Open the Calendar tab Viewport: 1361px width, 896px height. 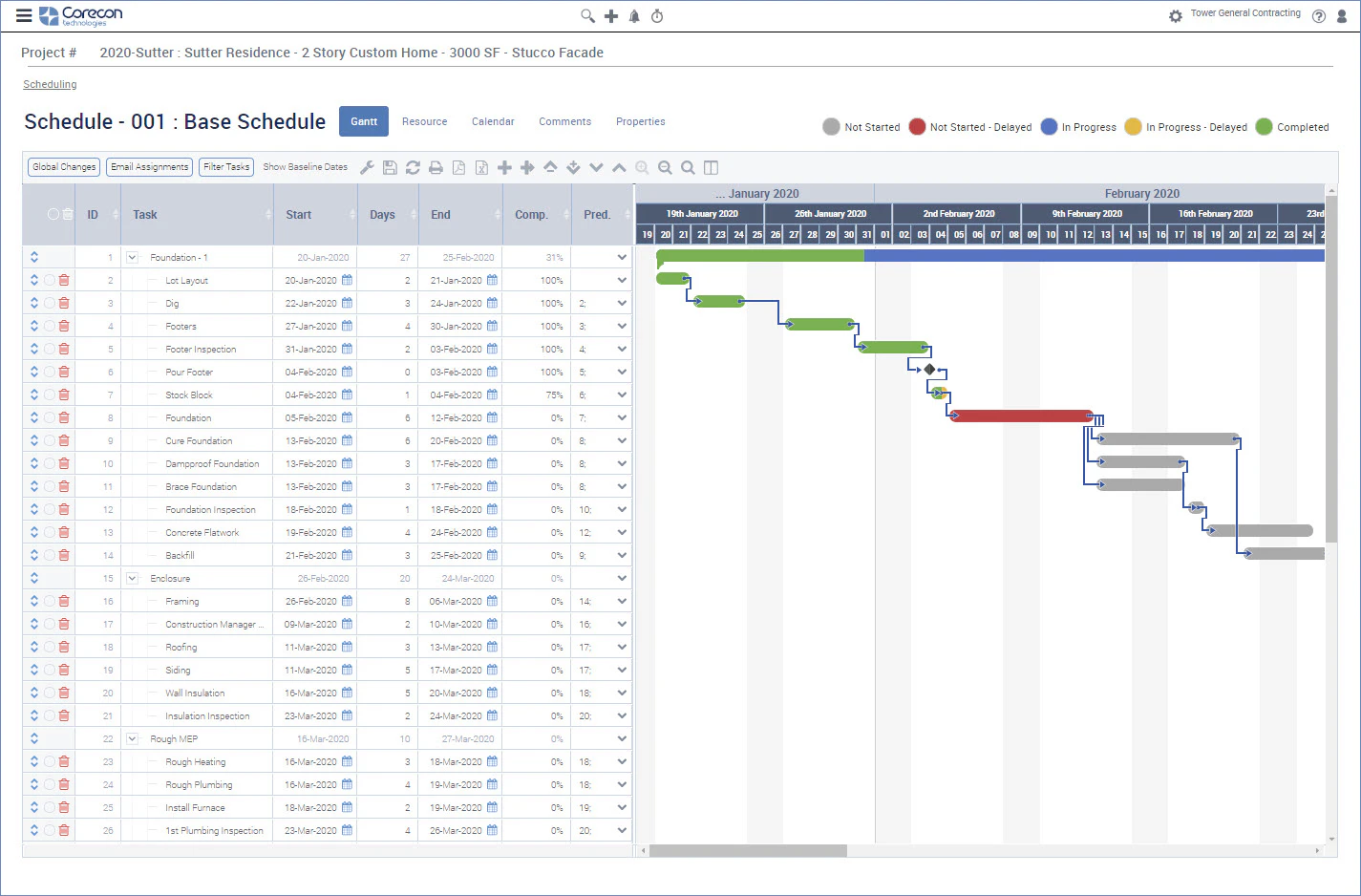(493, 121)
